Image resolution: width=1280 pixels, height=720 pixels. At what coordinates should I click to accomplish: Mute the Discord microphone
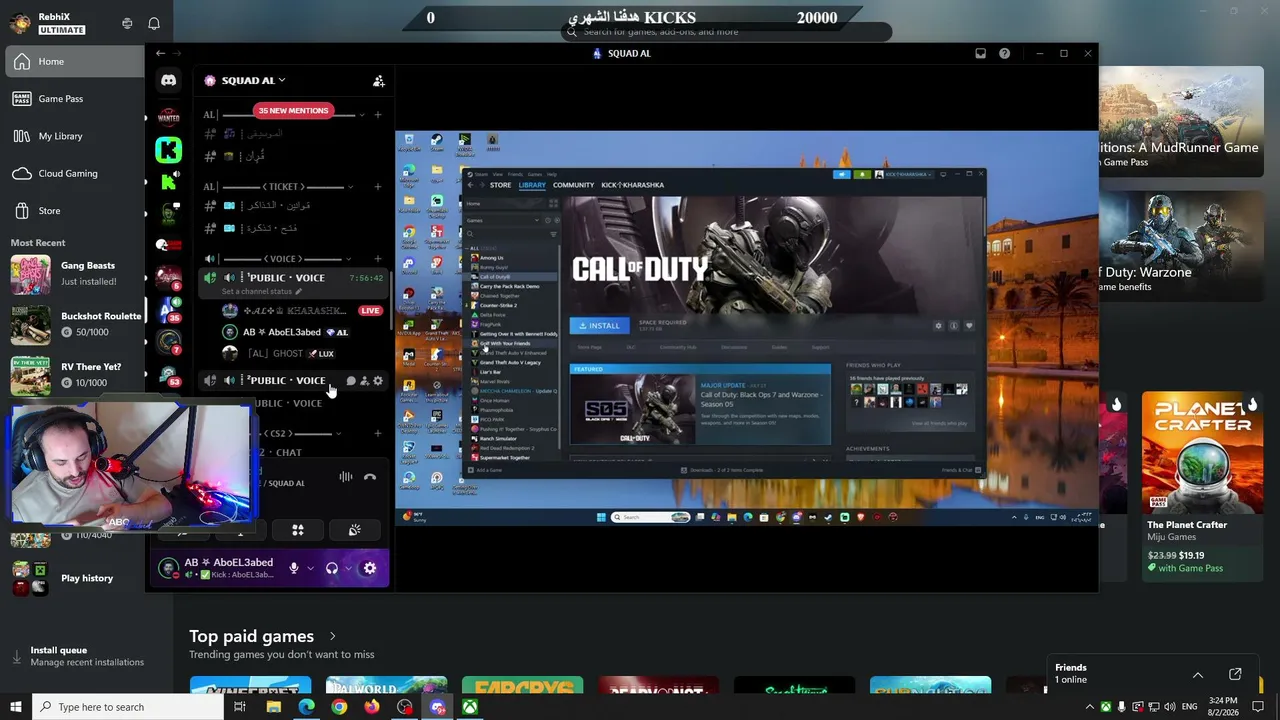point(294,569)
